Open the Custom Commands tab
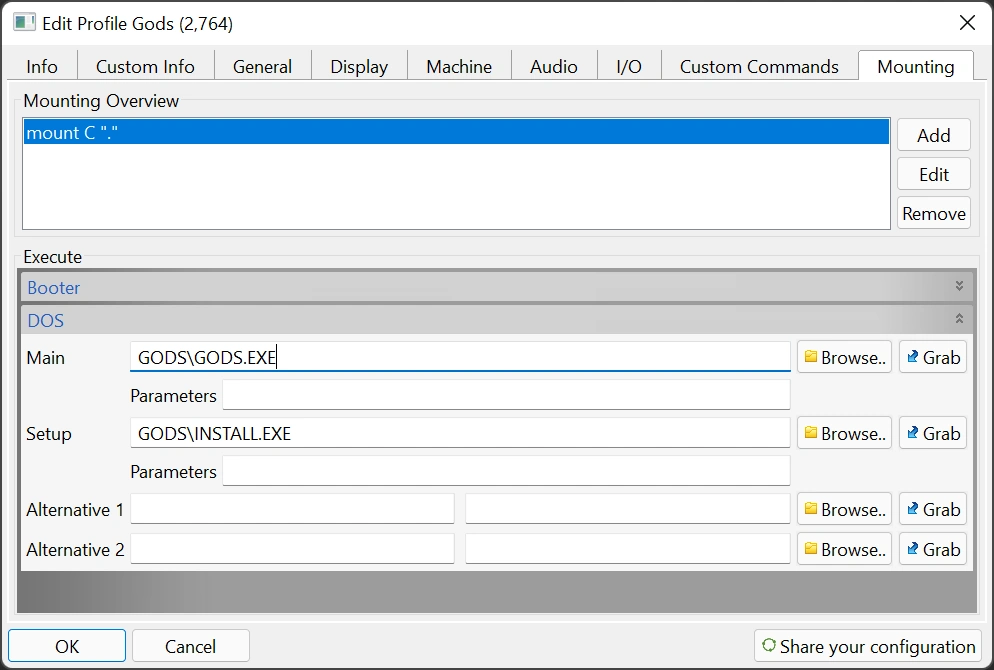The height and width of the screenshot is (670, 994). pyautogui.click(x=759, y=67)
